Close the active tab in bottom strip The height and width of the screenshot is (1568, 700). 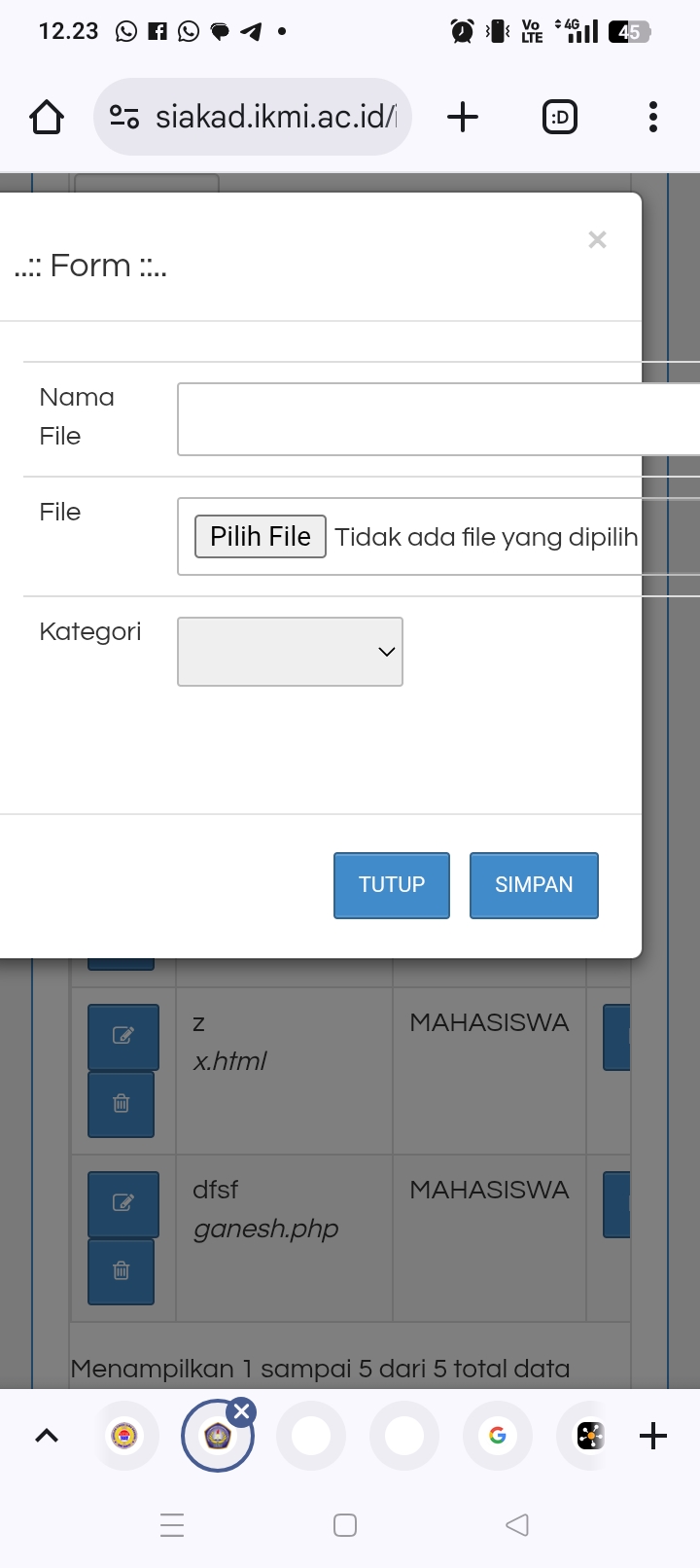242,1411
